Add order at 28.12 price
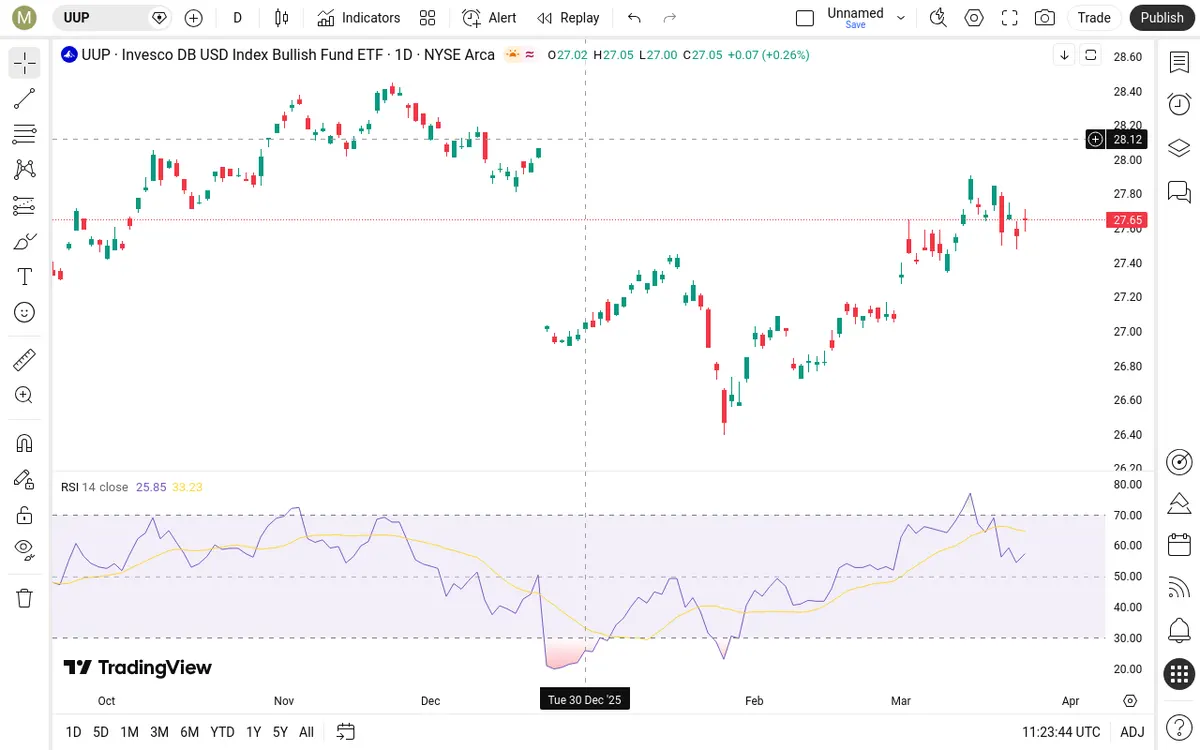Image resolution: width=1200 pixels, height=750 pixels. coord(1096,139)
